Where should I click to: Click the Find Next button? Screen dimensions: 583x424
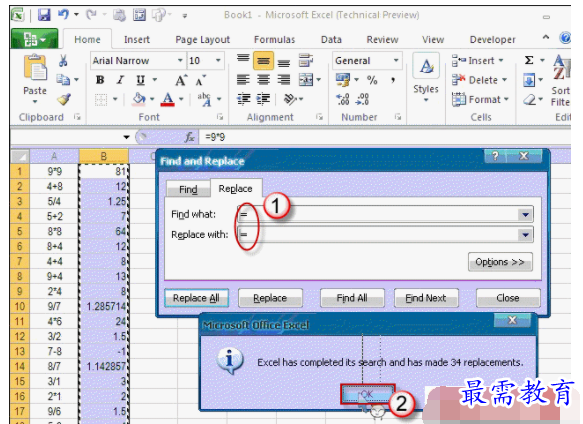pyautogui.click(x=426, y=298)
